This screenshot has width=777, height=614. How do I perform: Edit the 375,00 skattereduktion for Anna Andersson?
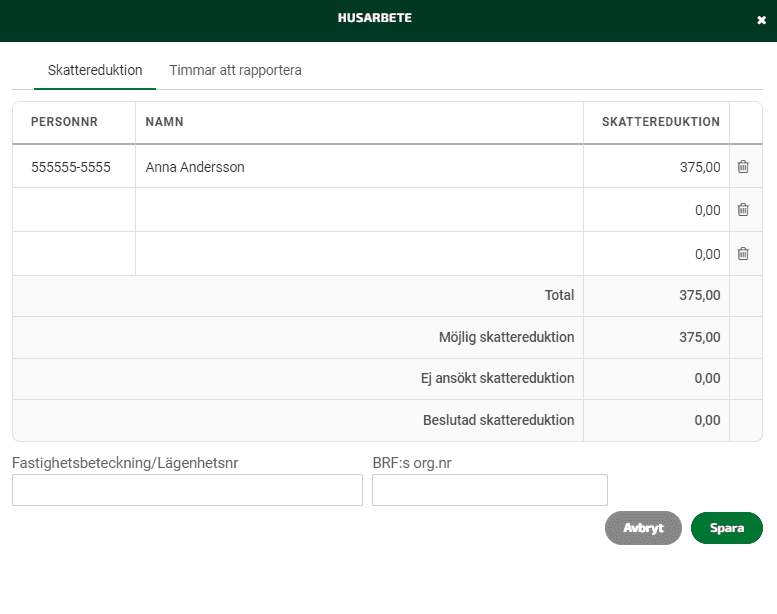pyautogui.click(x=656, y=167)
